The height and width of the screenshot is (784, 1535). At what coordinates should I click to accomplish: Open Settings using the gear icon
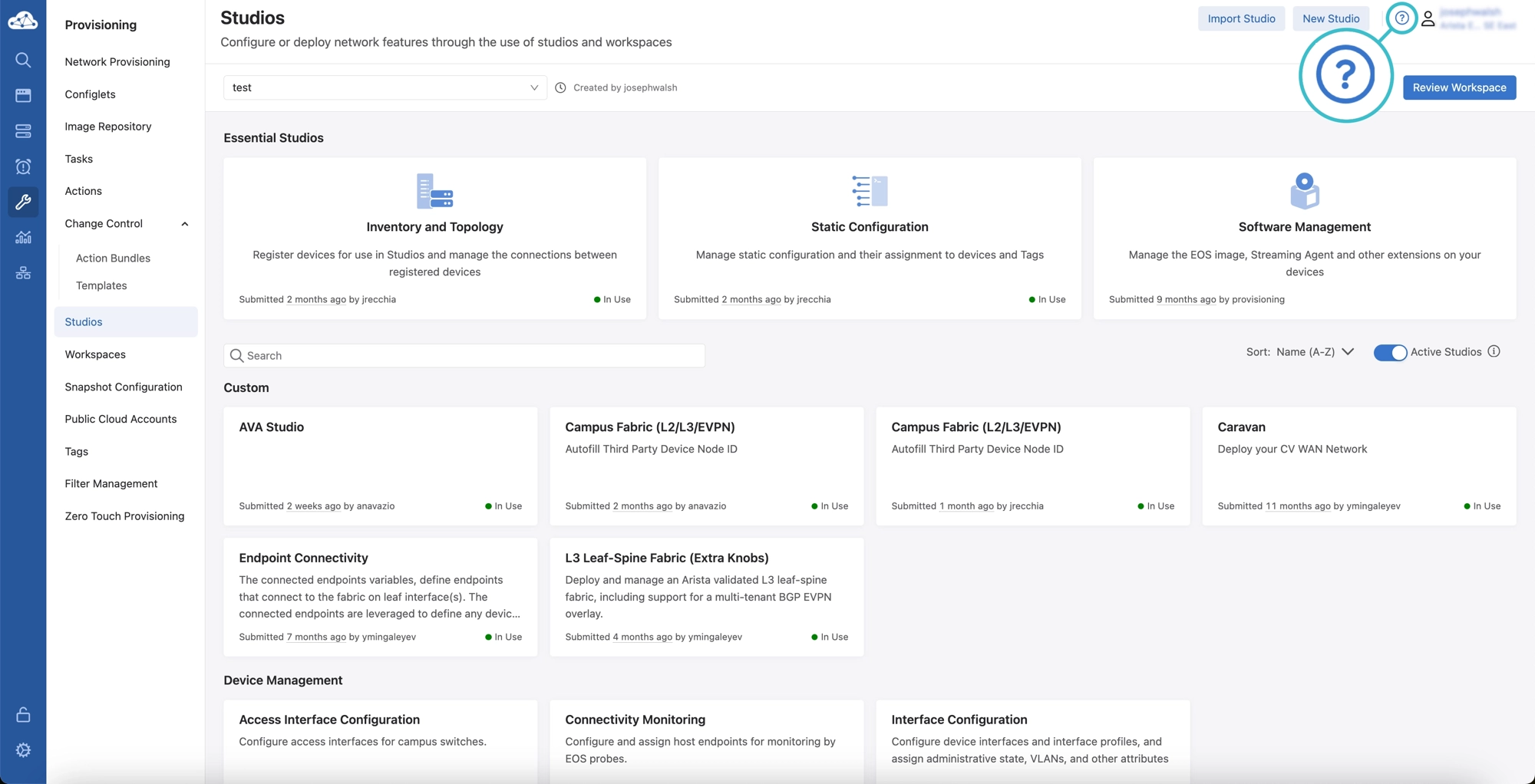tap(23, 750)
